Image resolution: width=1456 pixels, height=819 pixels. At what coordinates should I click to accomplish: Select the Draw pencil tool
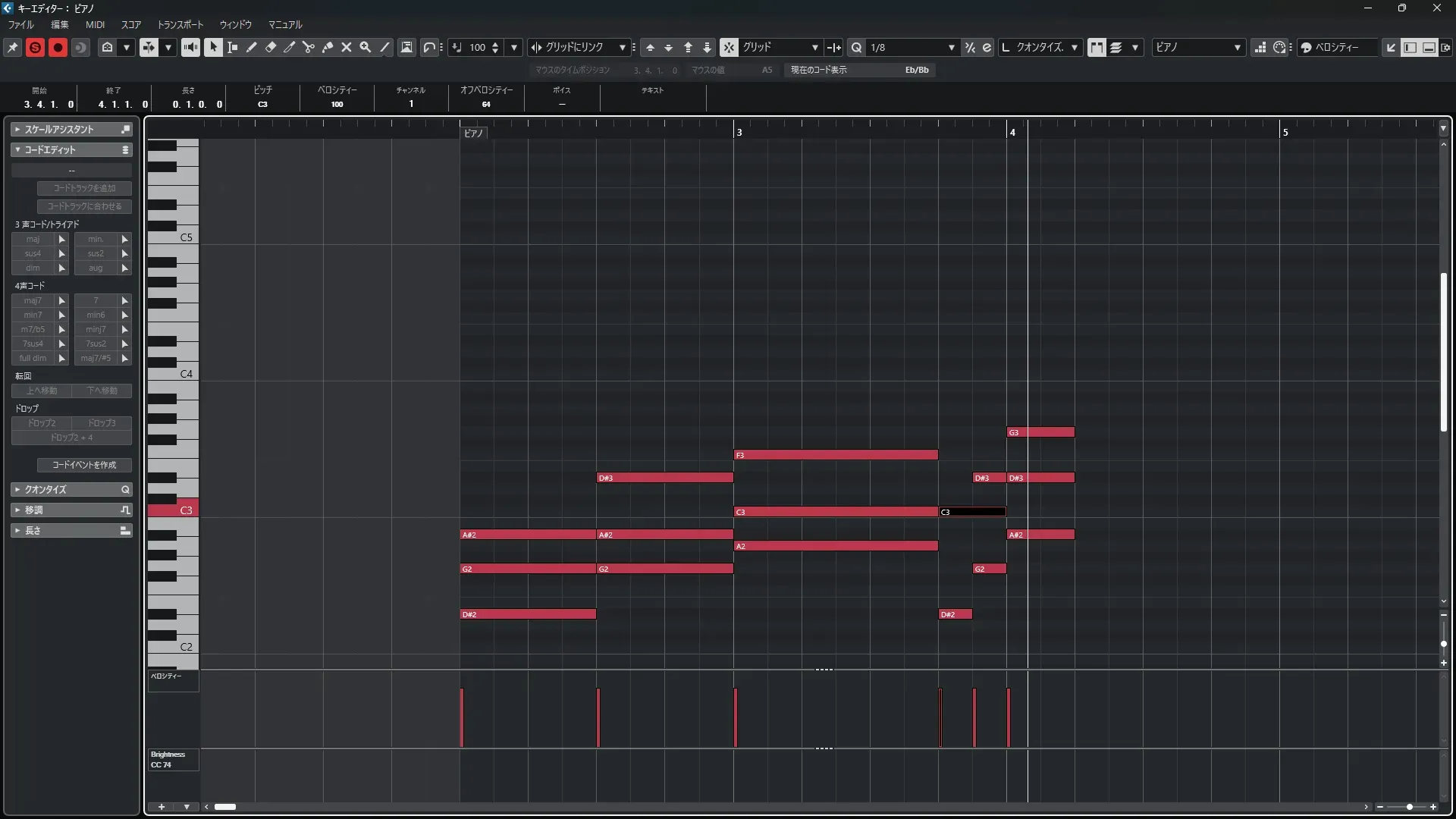click(x=252, y=47)
